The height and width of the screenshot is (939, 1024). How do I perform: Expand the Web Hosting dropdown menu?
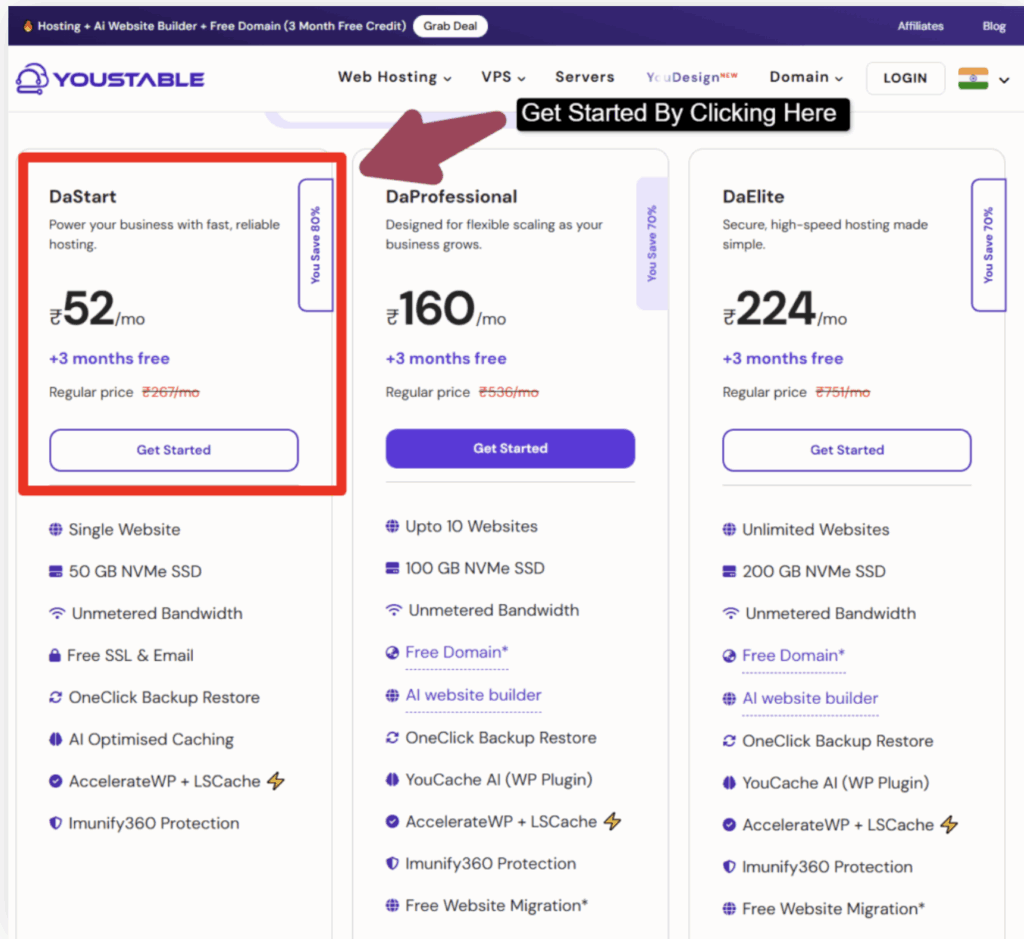click(394, 77)
